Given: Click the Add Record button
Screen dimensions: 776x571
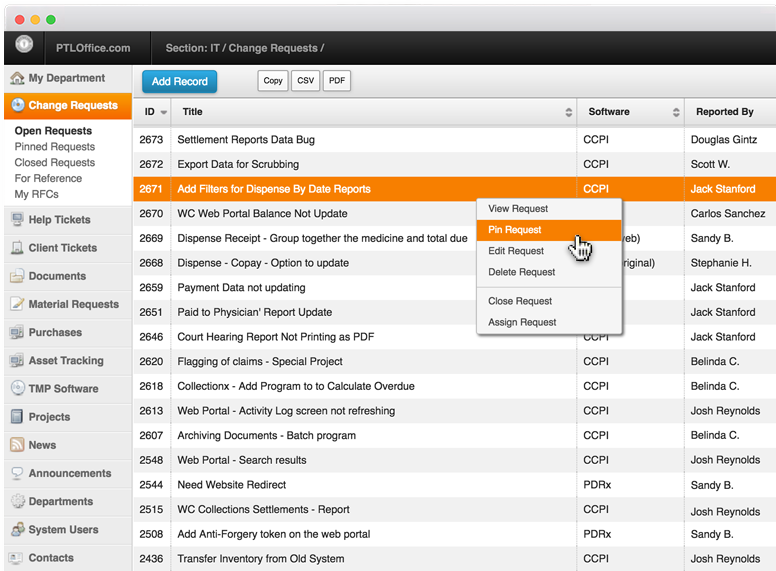Looking at the screenshot, I should 180,82.
